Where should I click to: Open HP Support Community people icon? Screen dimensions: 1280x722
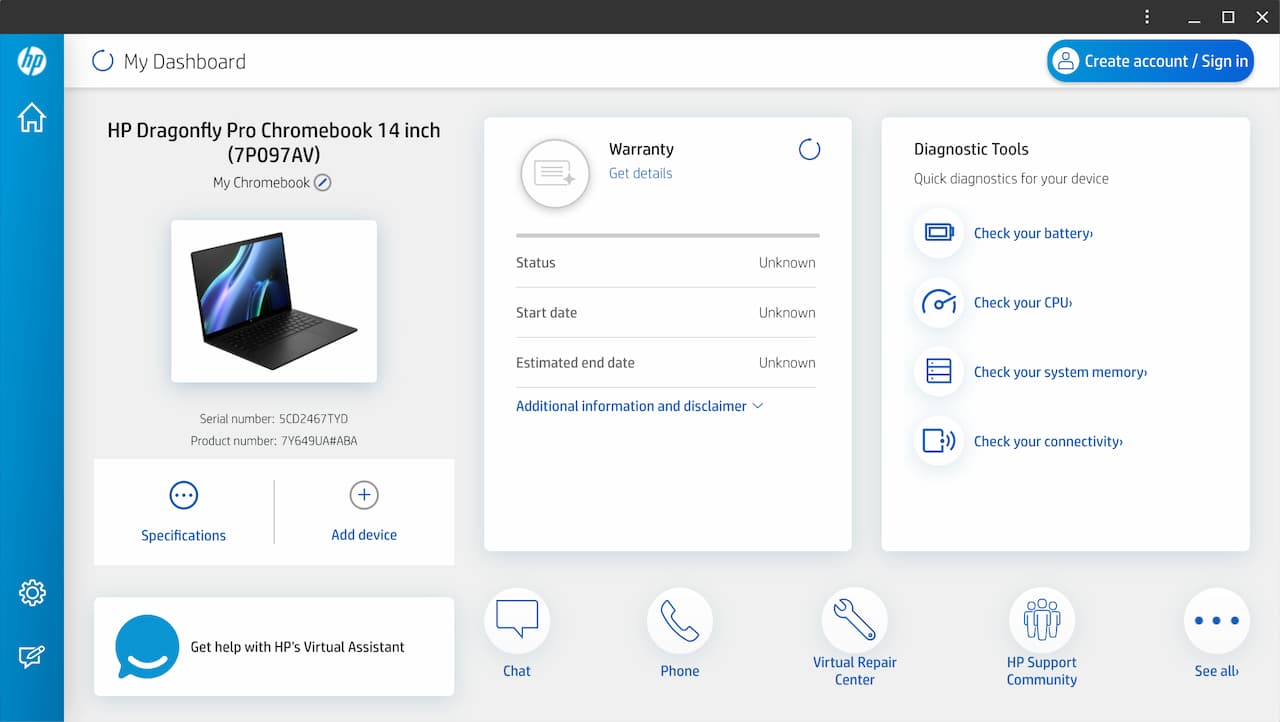click(1042, 620)
